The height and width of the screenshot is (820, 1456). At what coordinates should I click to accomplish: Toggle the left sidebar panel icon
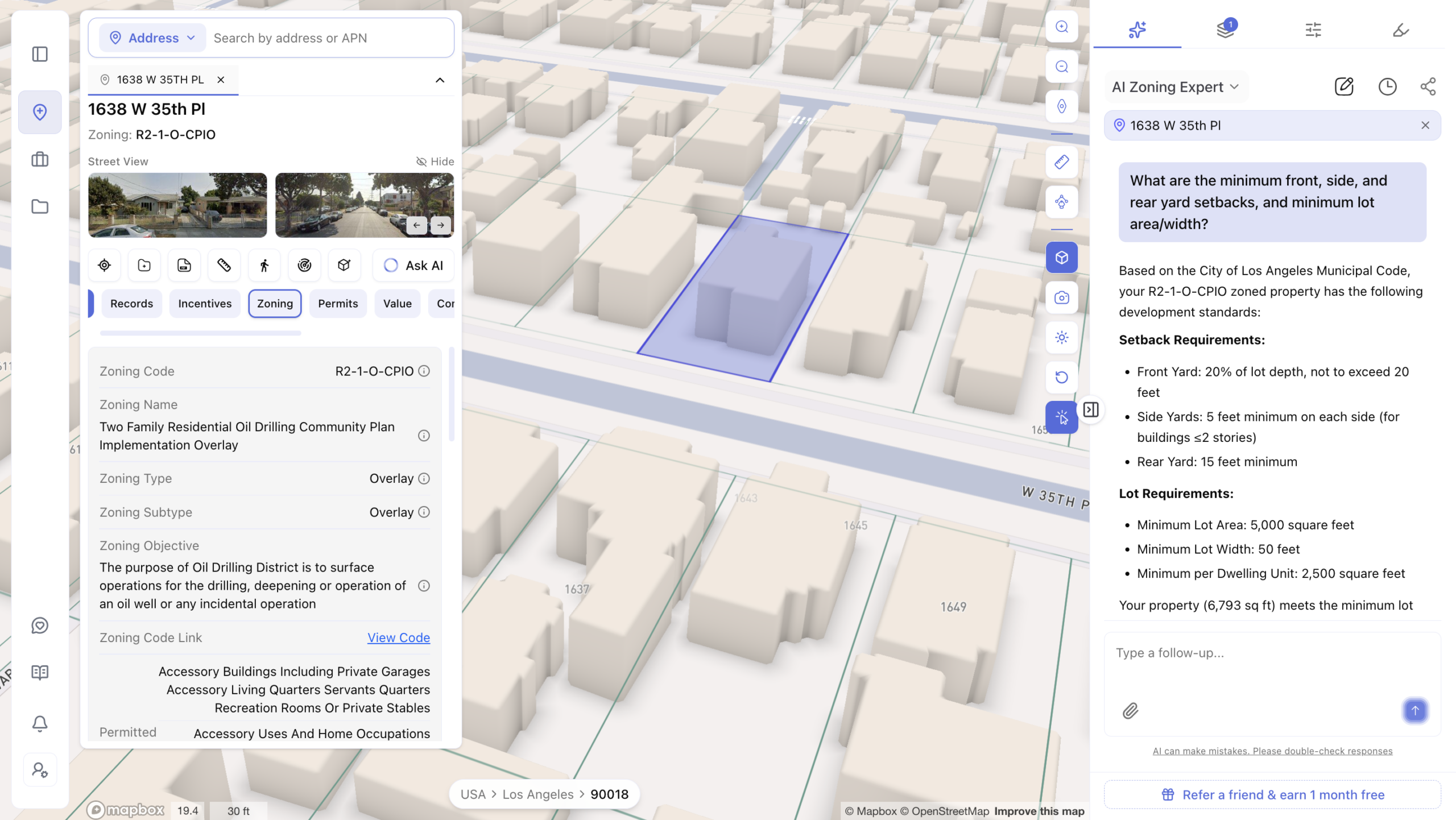point(40,55)
